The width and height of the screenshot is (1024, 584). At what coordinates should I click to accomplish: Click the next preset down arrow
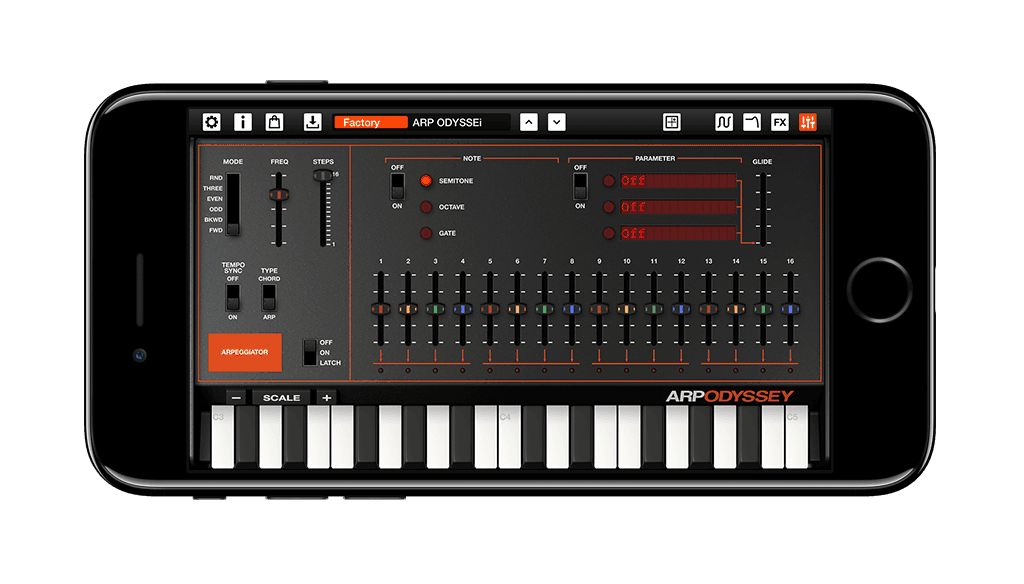pos(556,122)
